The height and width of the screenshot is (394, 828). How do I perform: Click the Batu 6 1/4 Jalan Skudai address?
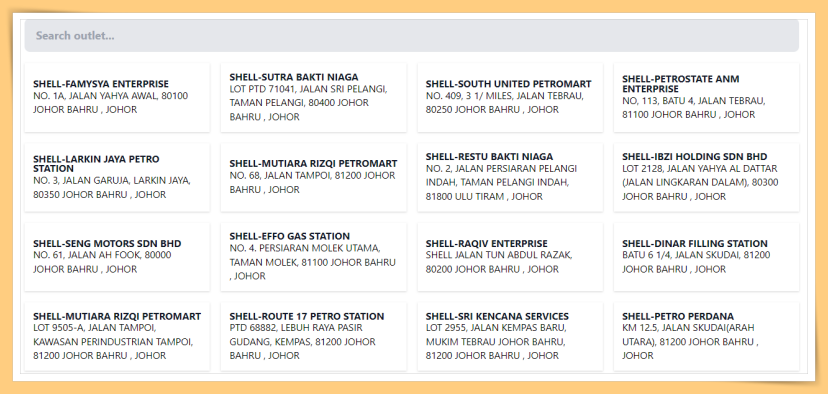point(696,262)
